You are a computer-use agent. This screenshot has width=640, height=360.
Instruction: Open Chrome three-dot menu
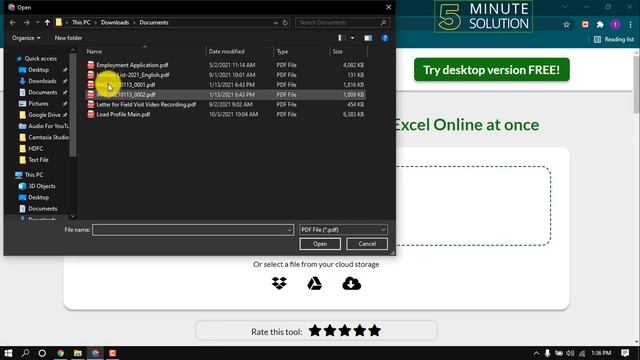[x=630, y=24]
